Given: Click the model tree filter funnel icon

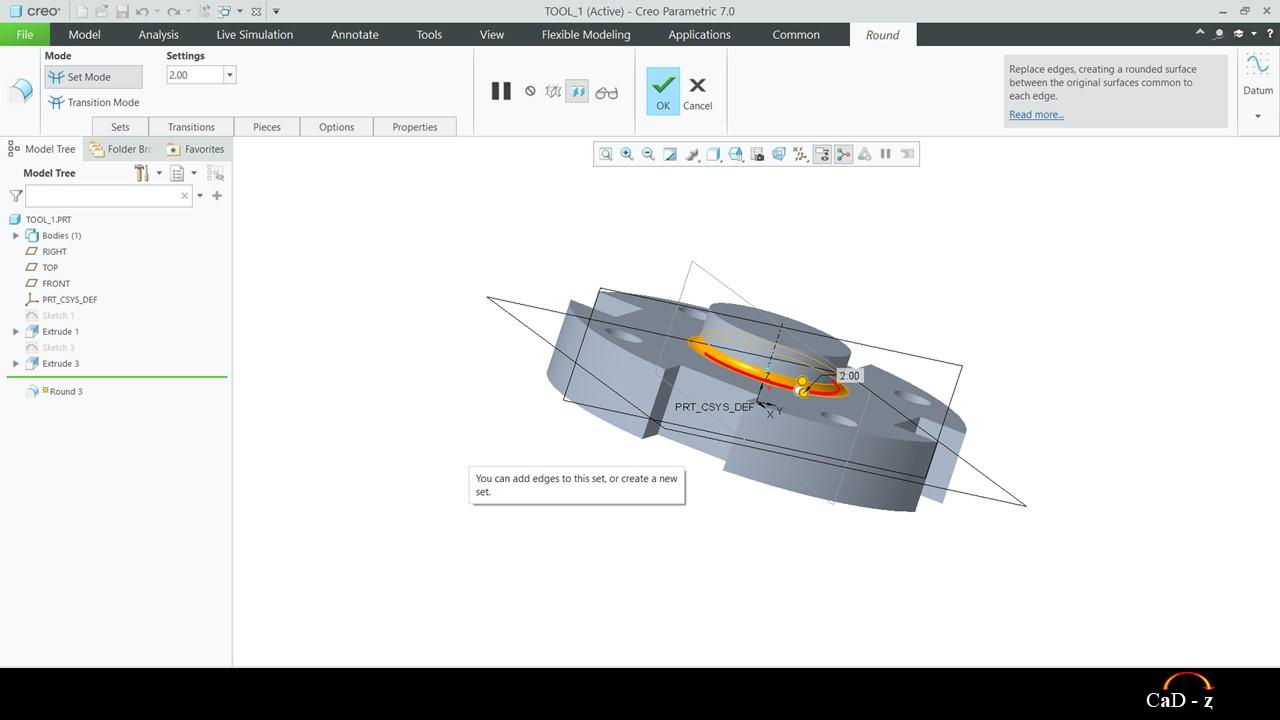Looking at the screenshot, I should point(16,196).
